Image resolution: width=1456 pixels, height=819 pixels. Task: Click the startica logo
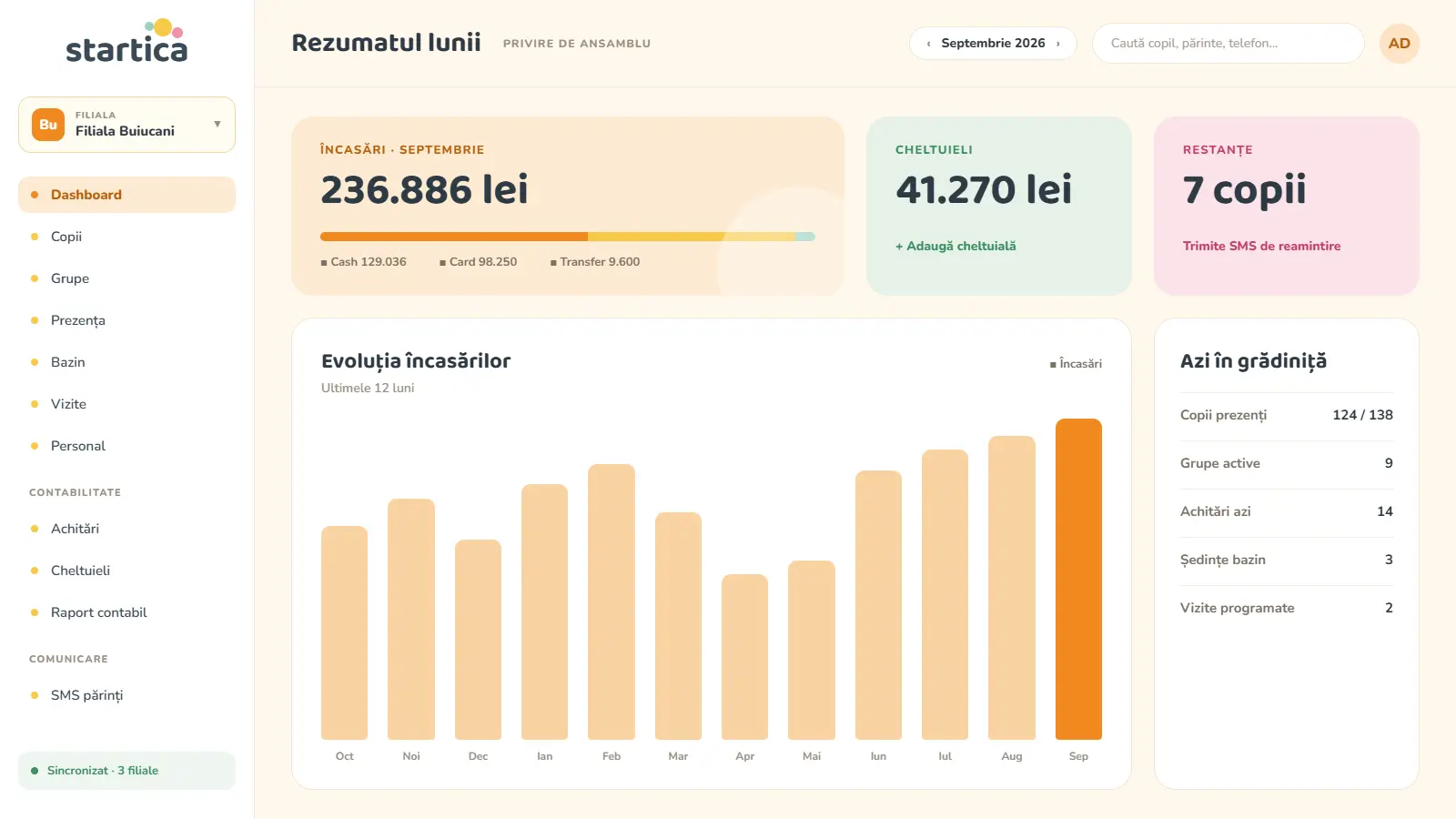(126, 42)
